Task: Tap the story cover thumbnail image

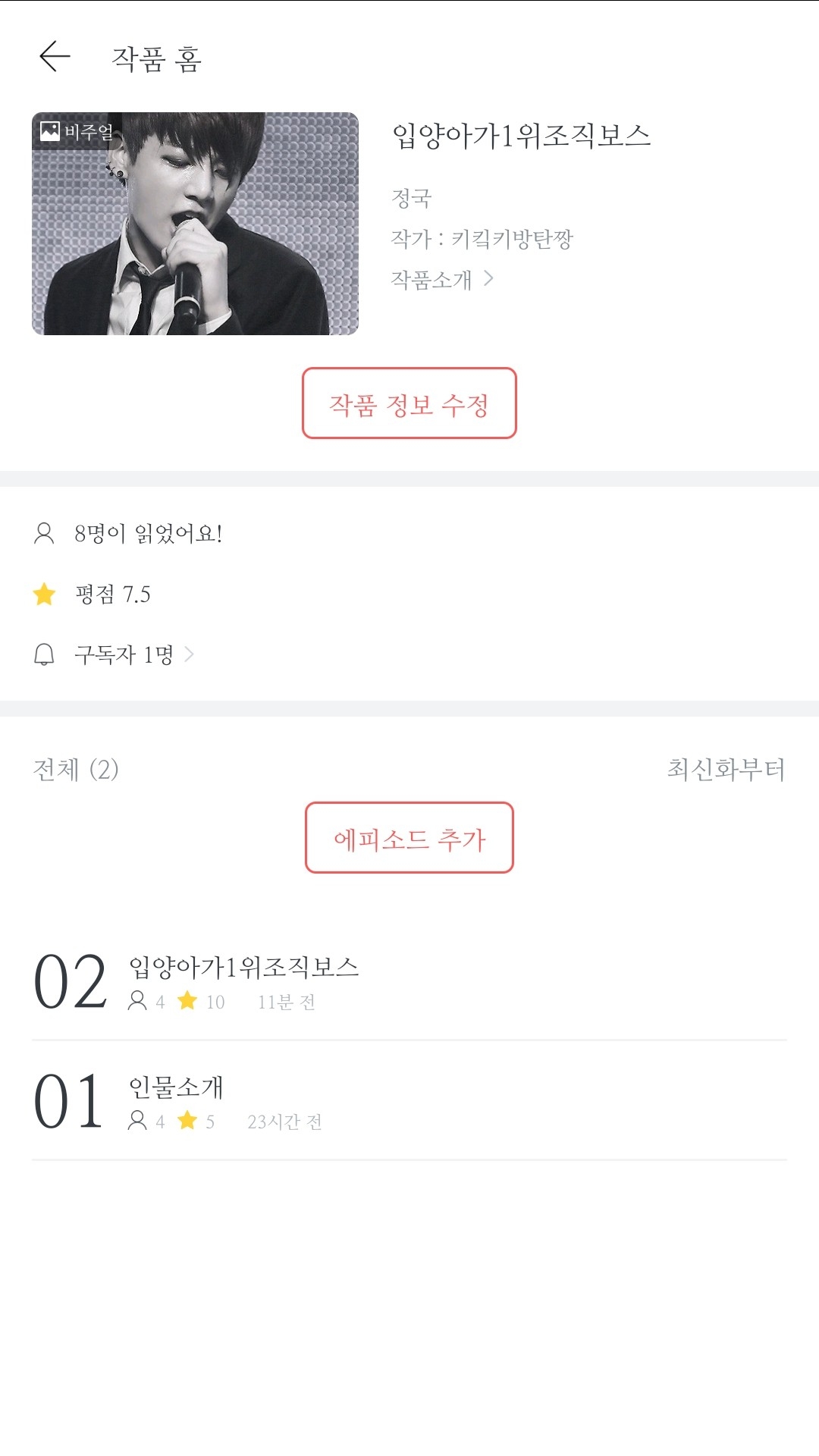Action: click(x=195, y=224)
